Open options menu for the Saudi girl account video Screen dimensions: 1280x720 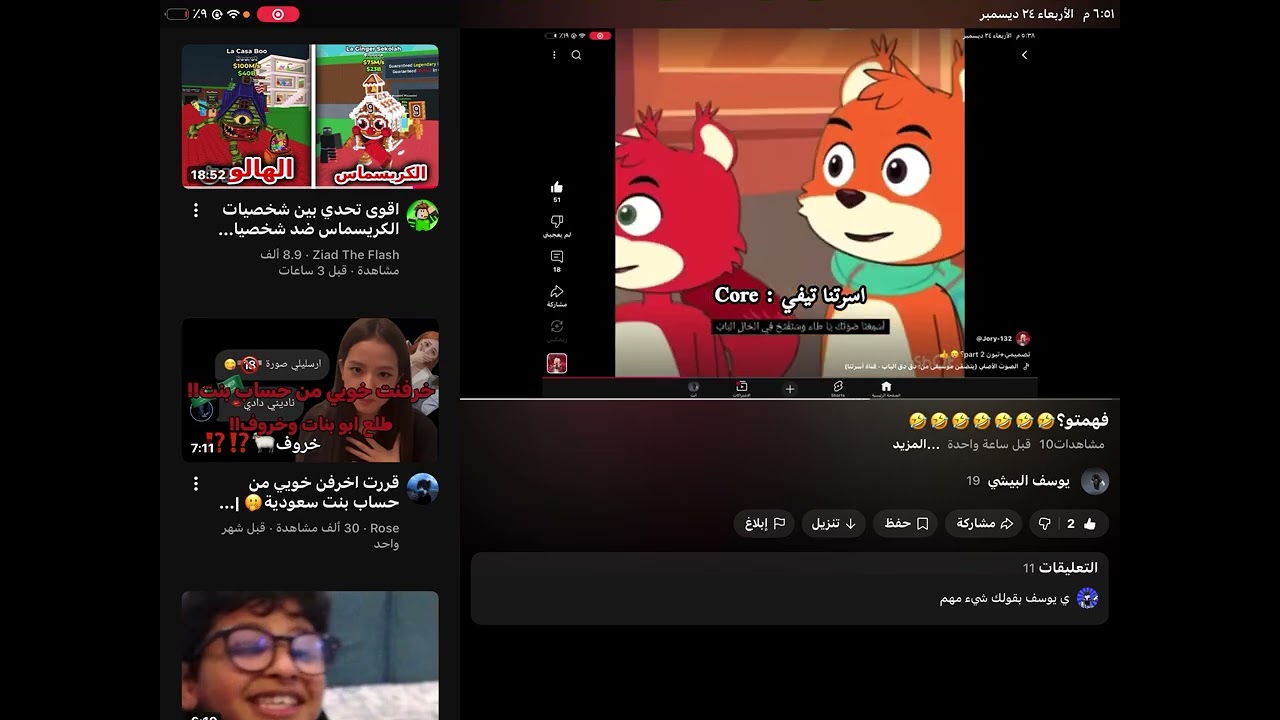(196, 483)
